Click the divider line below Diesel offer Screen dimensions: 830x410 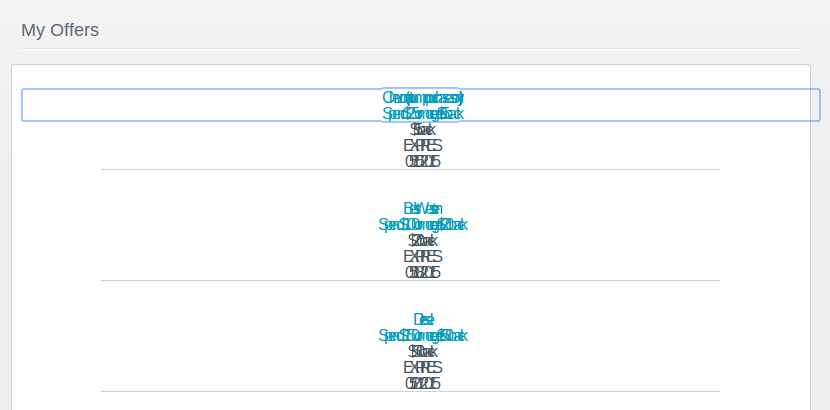[x=410, y=391]
